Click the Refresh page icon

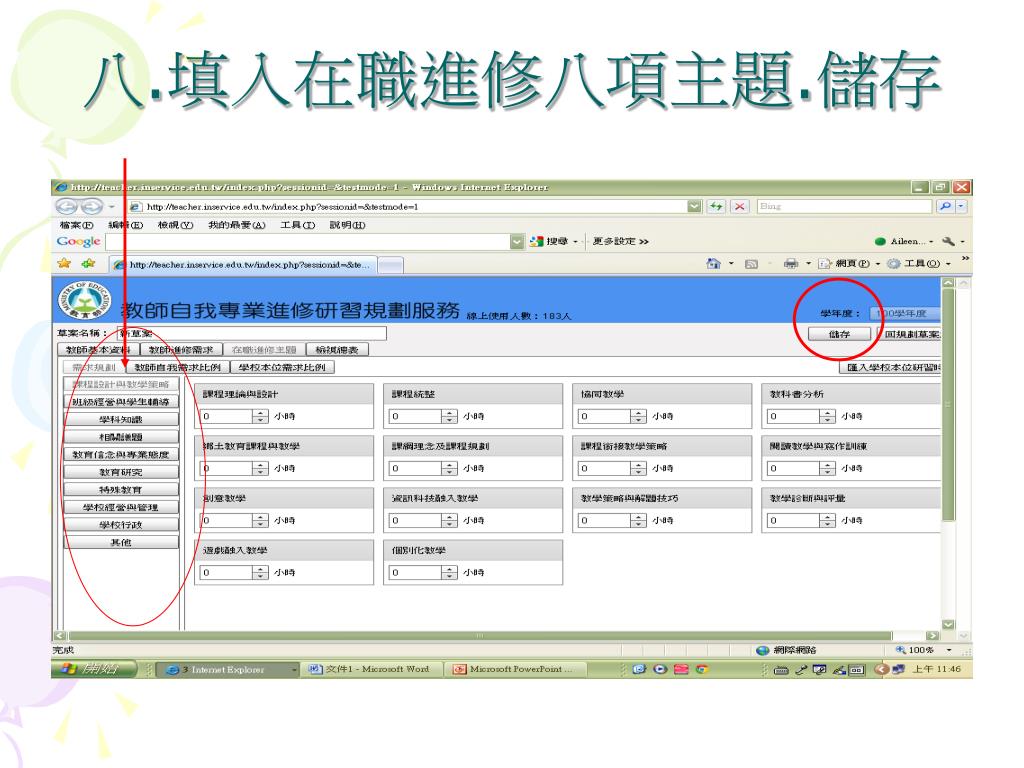(x=716, y=206)
